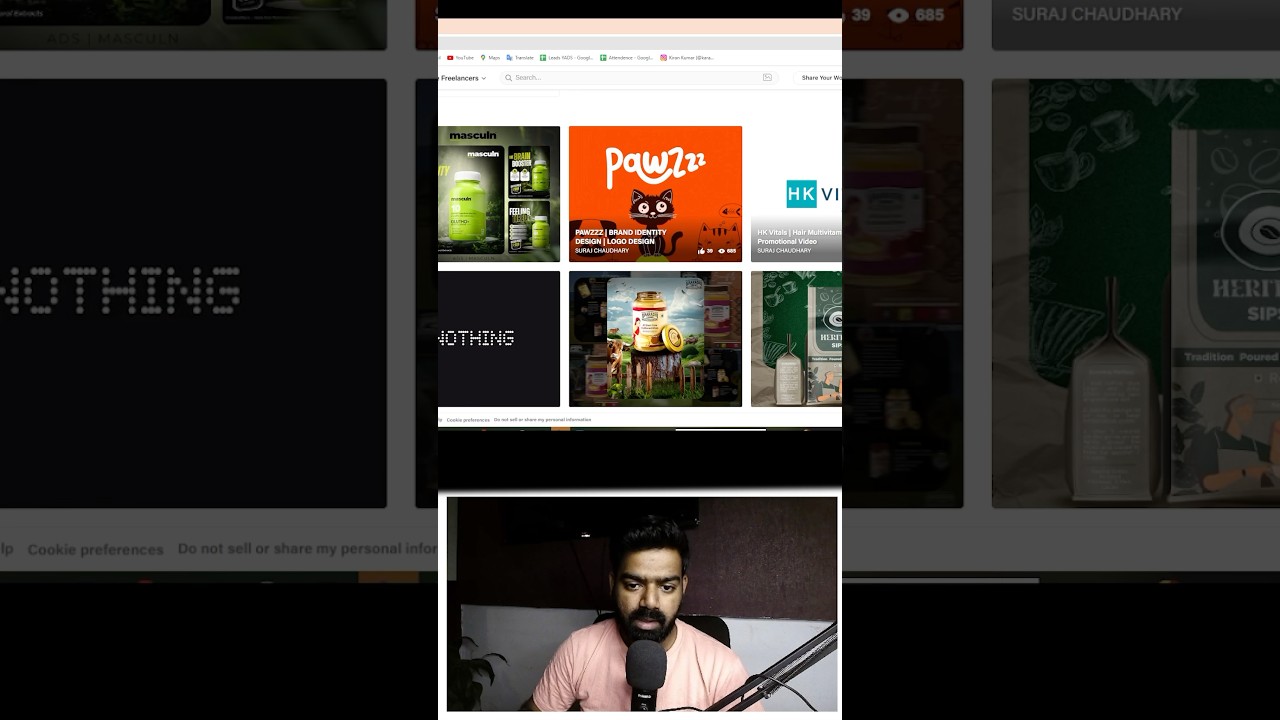Open the Kiran Kumar Instagram bookmark
The width and height of the screenshot is (1280, 720).
pyautogui.click(x=687, y=58)
